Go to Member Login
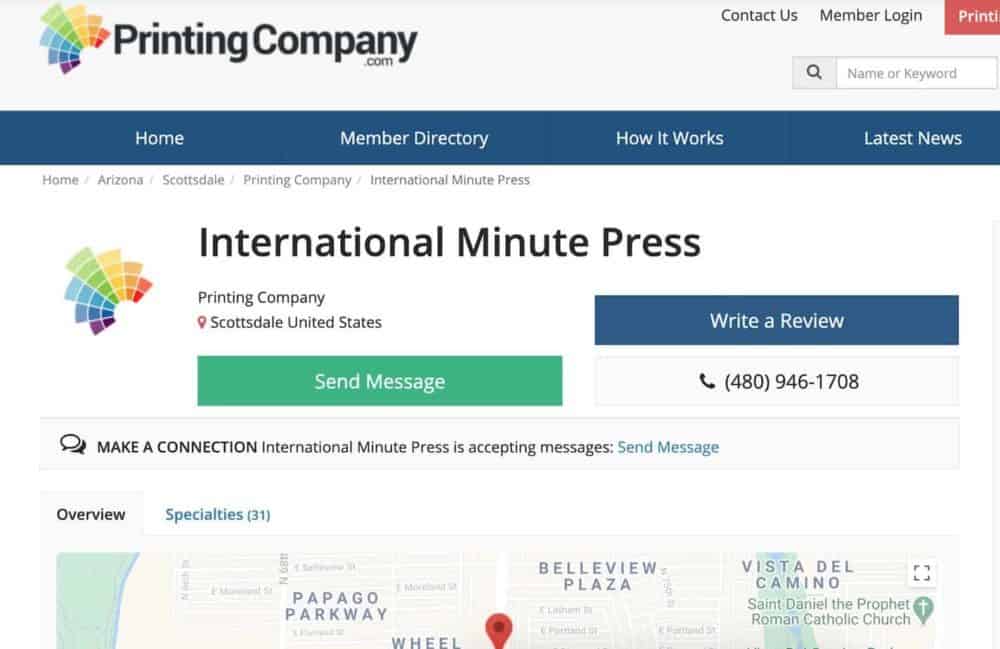Viewport: 1000px width, 649px height. pos(870,15)
